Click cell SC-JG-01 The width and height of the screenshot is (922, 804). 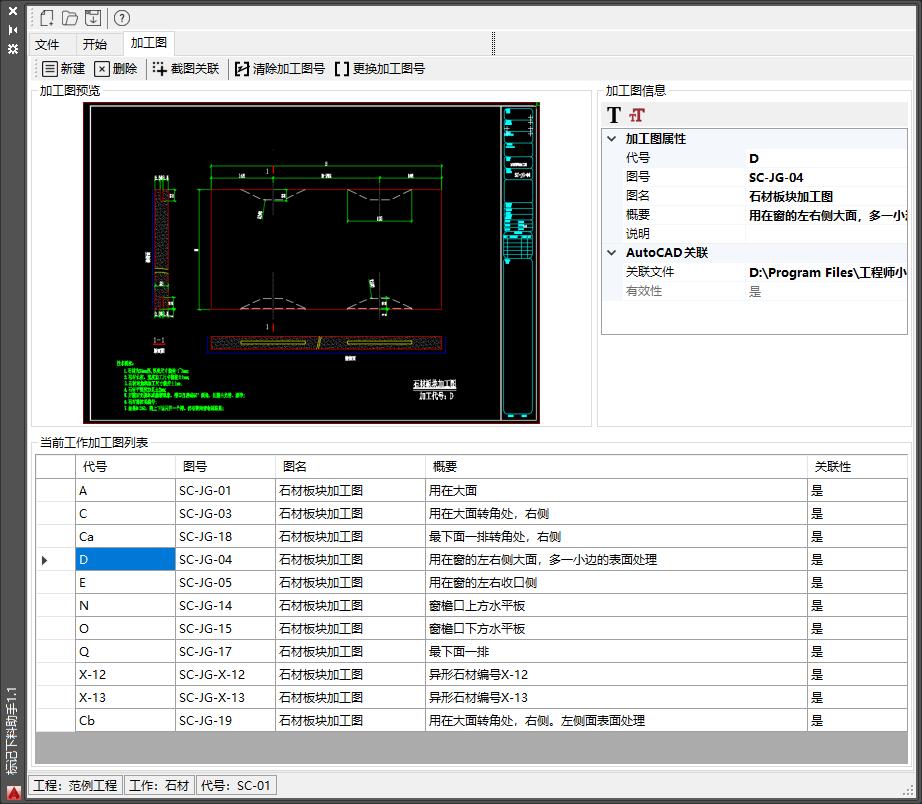click(225, 491)
